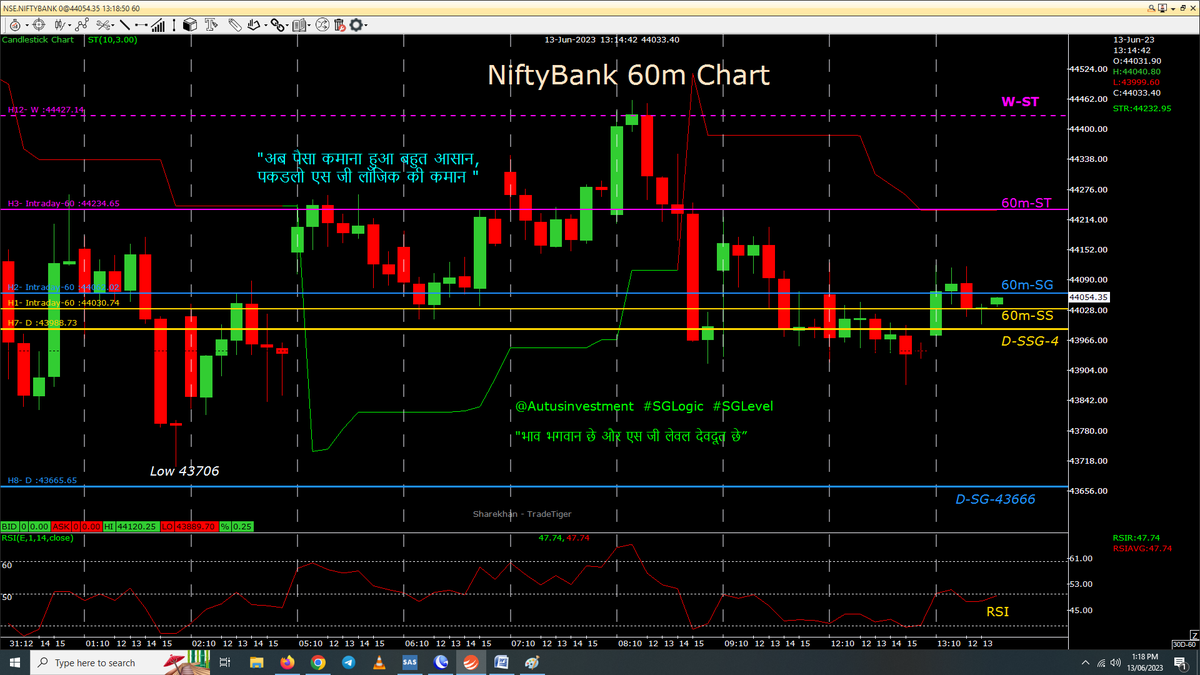Click the H8- D :43665.65 level label

pos(42,480)
